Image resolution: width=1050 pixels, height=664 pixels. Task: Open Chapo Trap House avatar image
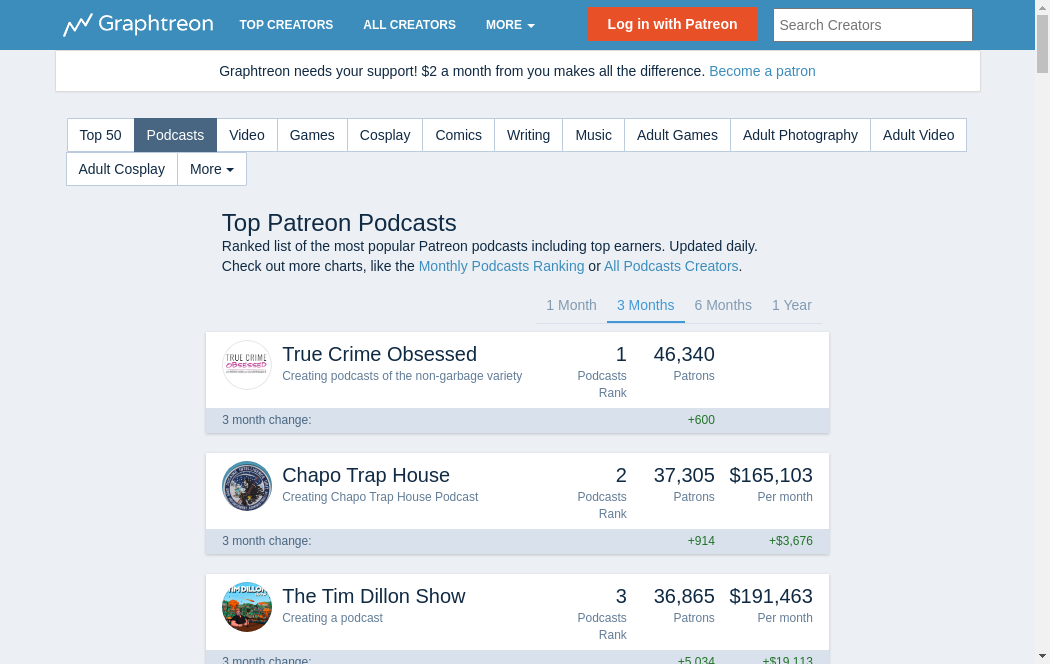[x=247, y=486]
